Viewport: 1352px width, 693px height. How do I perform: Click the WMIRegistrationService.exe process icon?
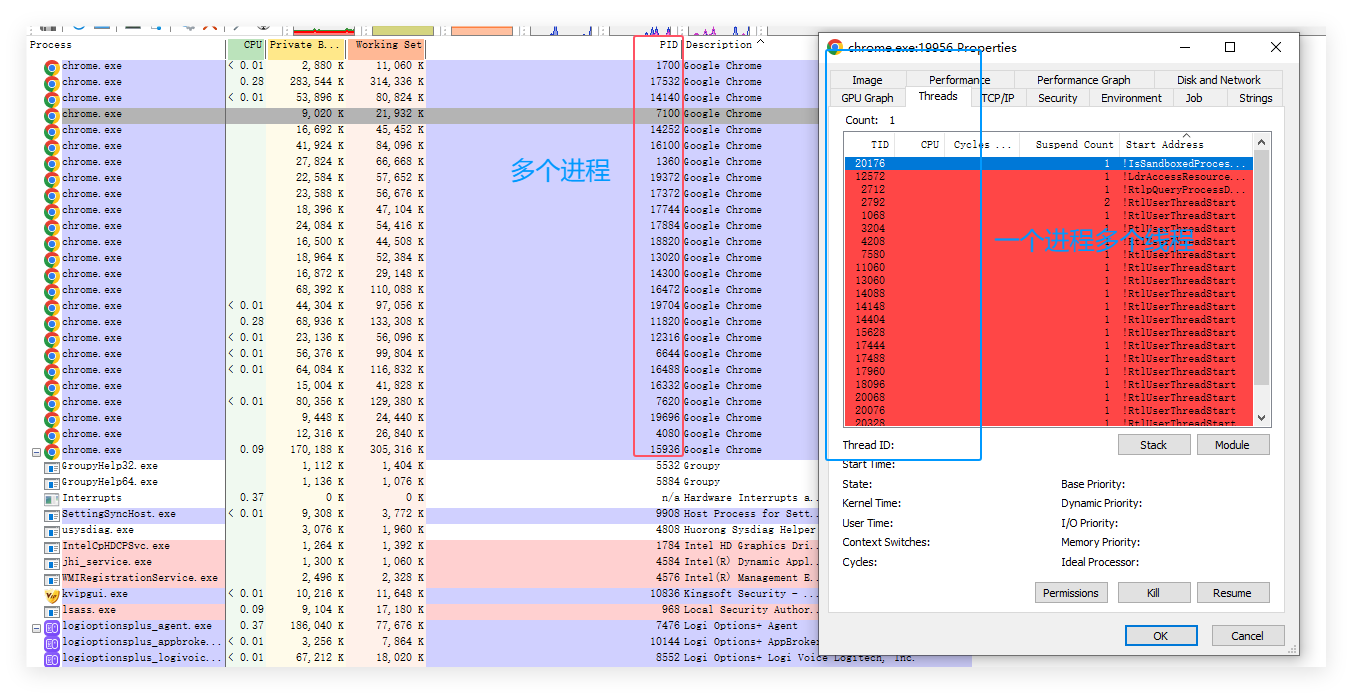click(x=51, y=579)
